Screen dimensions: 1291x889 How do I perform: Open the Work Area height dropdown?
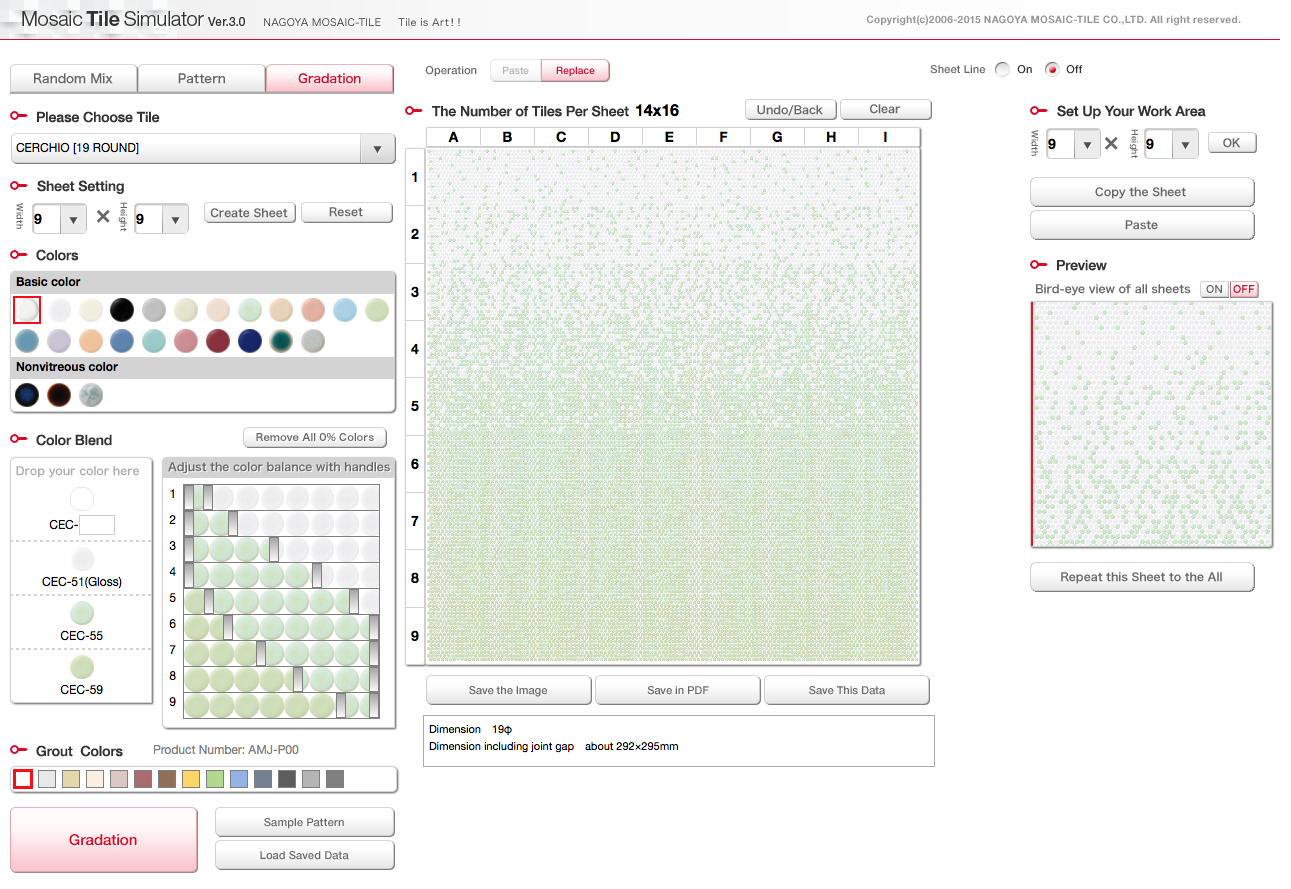click(x=1185, y=145)
